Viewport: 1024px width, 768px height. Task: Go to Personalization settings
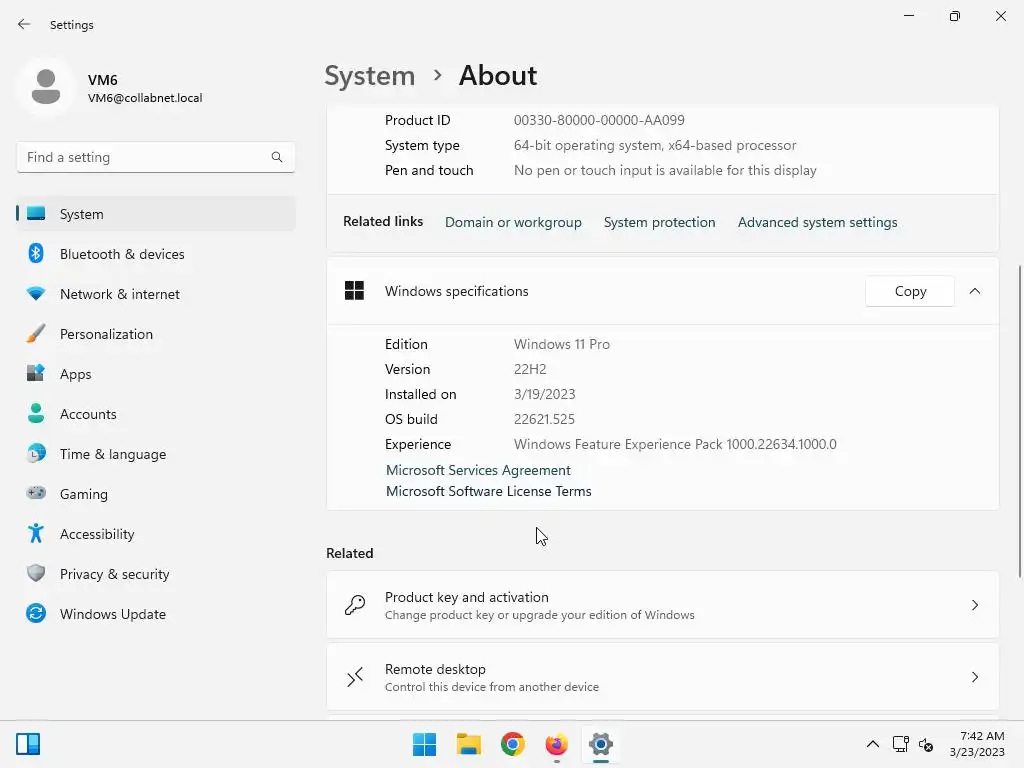point(156,334)
